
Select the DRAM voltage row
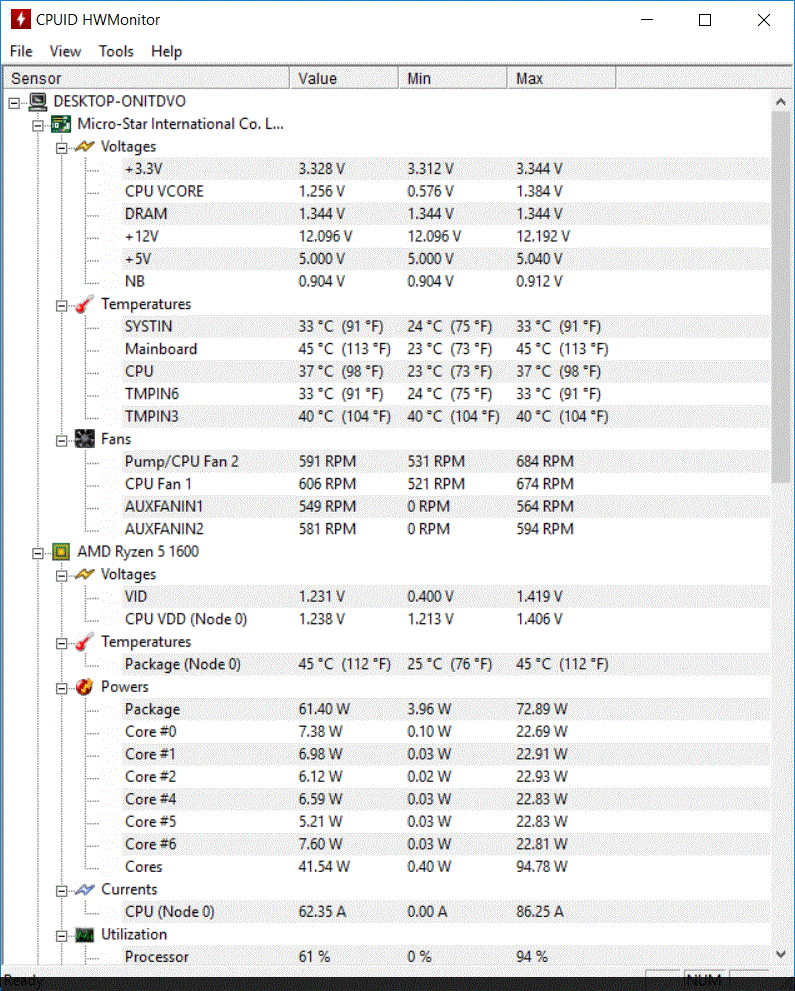(446, 214)
